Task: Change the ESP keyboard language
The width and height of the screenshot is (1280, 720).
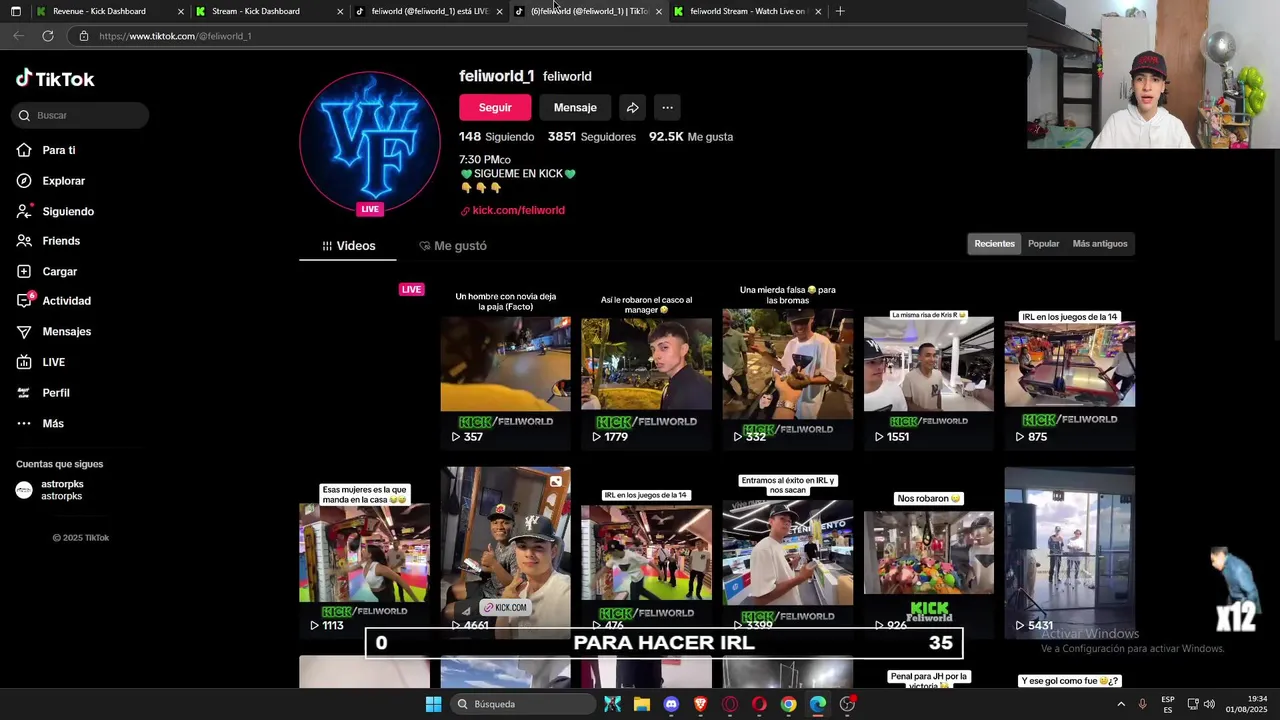Action: click(1168, 704)
